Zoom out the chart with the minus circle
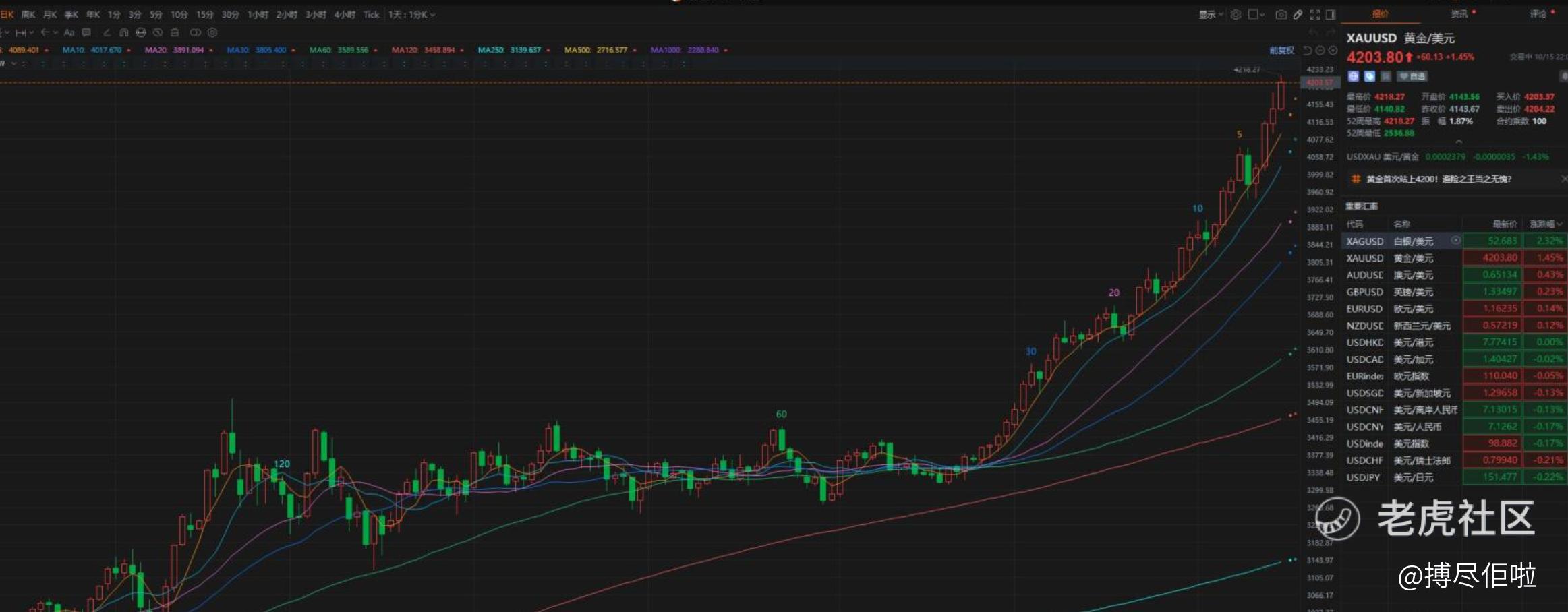Image resolution: width=1568 pixels, height=612 pixels. (1320, 51)
